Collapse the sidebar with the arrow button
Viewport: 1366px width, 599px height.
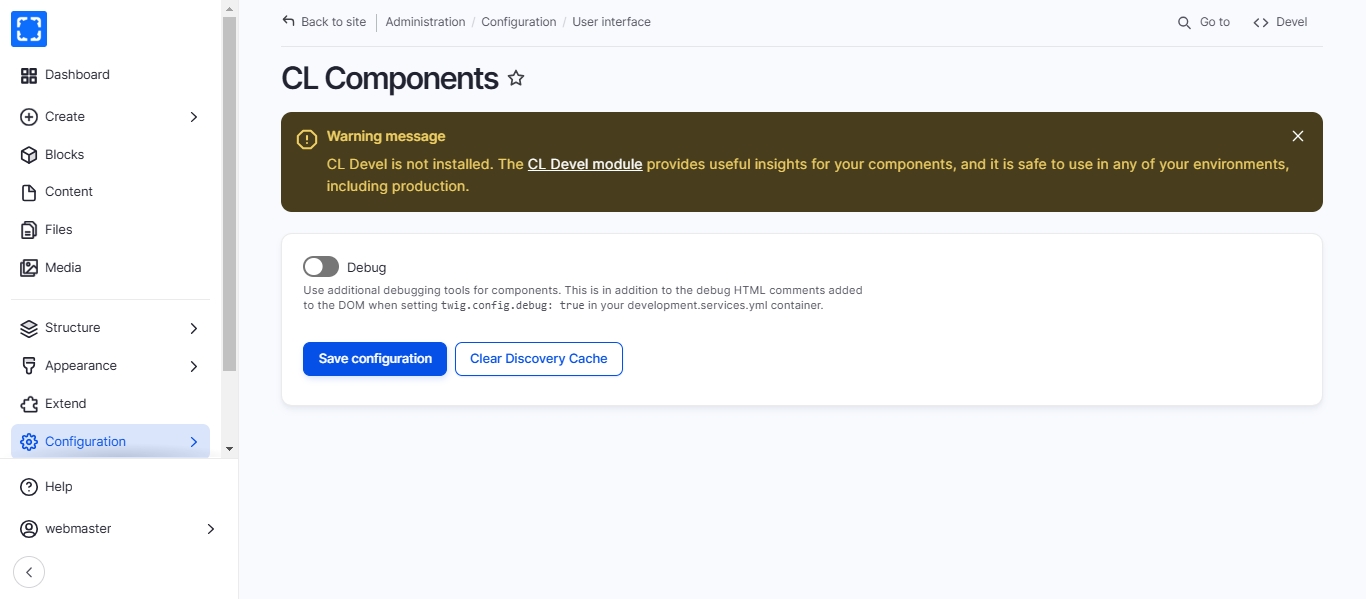pyautogui.click(x=29, y=572)
